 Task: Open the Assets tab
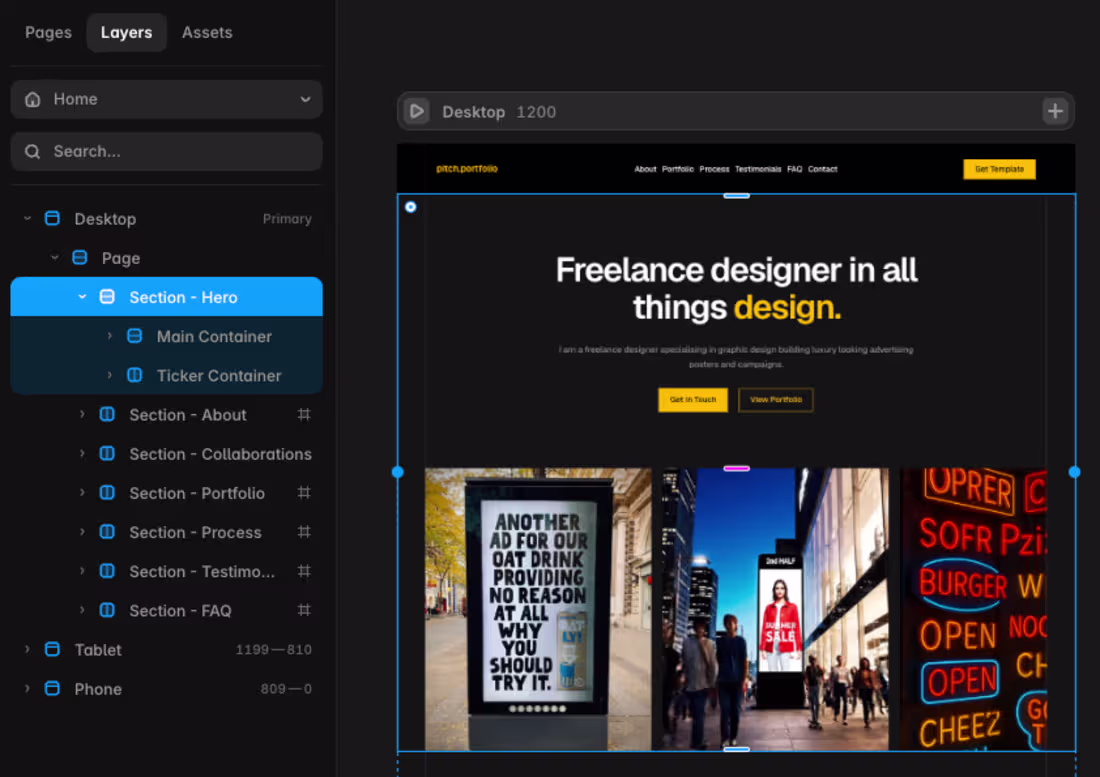pos(207,32)
